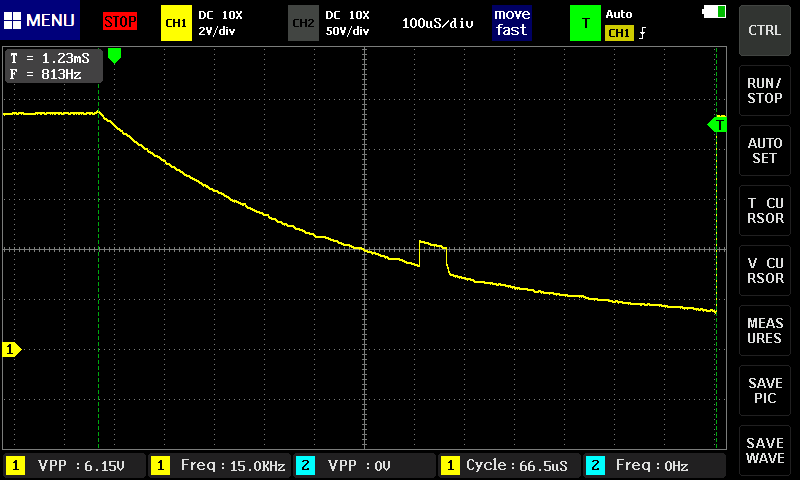Click the SAVE WAVE button
The width and height of the screenshot is (800, 480).
tap(764, 451)
